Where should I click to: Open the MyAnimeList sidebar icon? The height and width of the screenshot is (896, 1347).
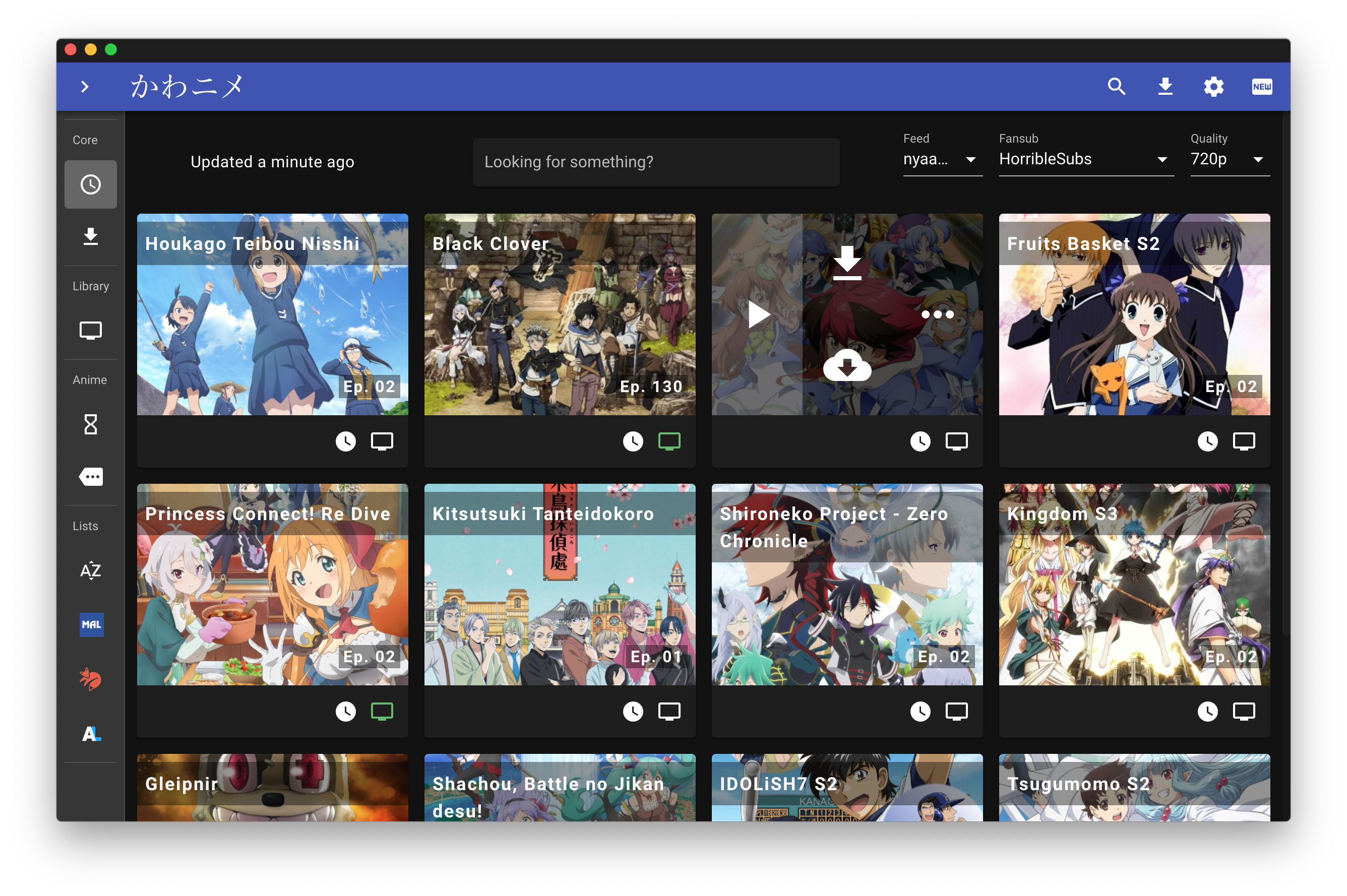point(91,624)
